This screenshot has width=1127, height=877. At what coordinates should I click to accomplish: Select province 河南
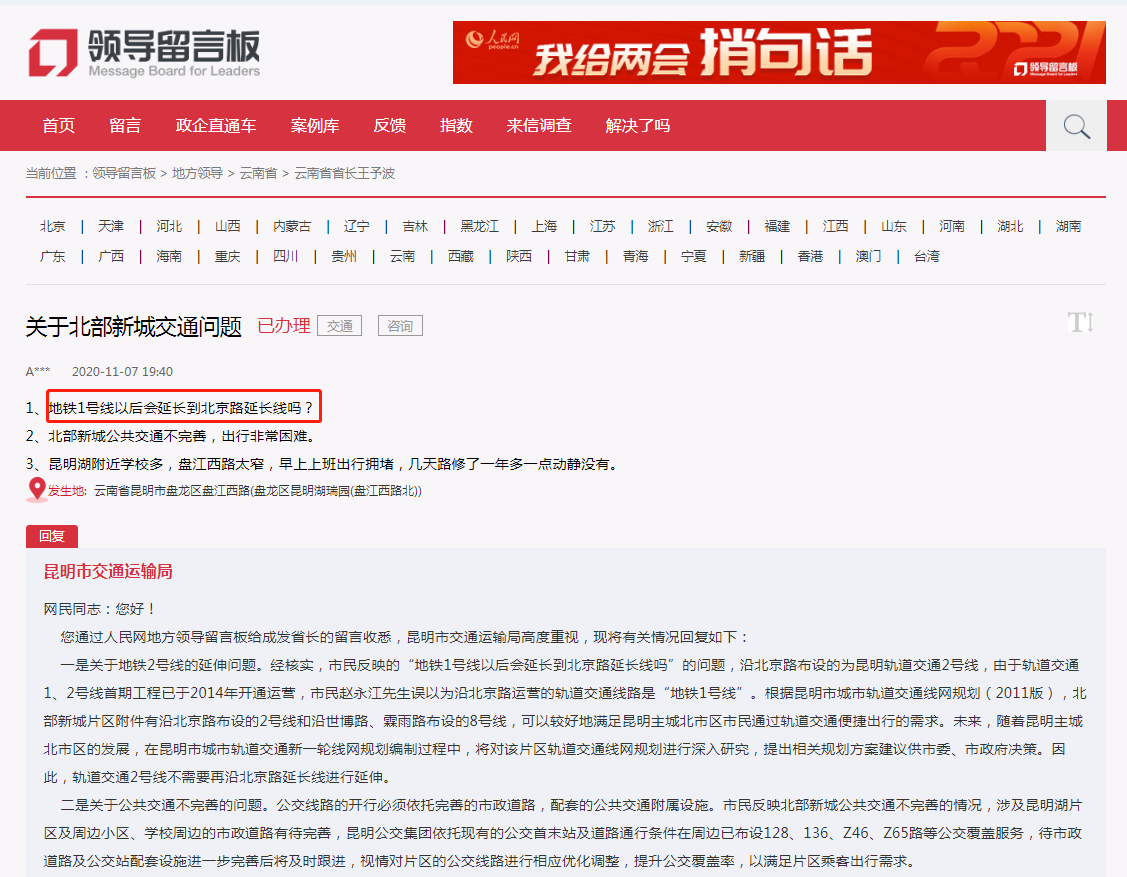click(x=952, y=226)
